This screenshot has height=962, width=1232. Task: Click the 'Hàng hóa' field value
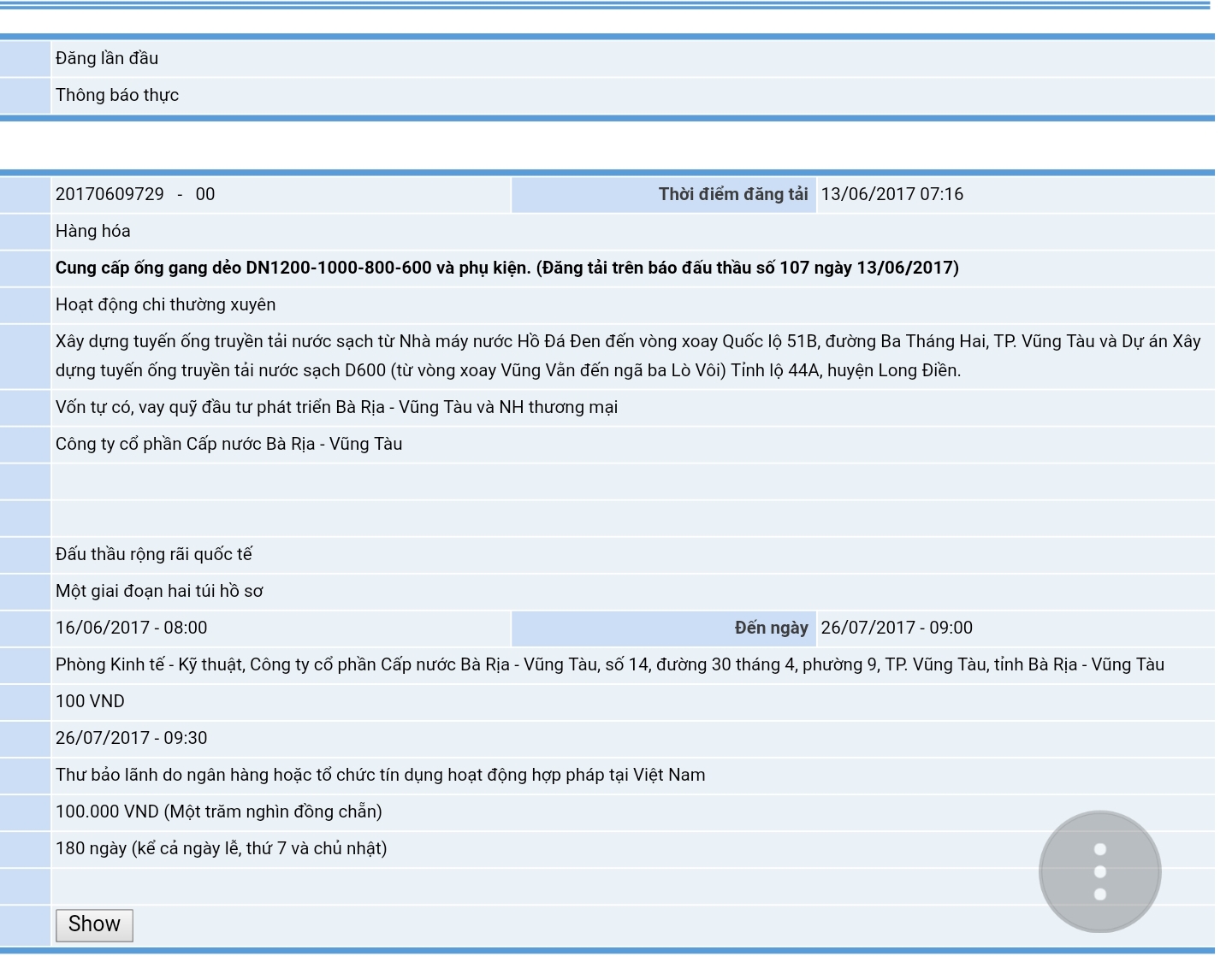click(93, 231)
